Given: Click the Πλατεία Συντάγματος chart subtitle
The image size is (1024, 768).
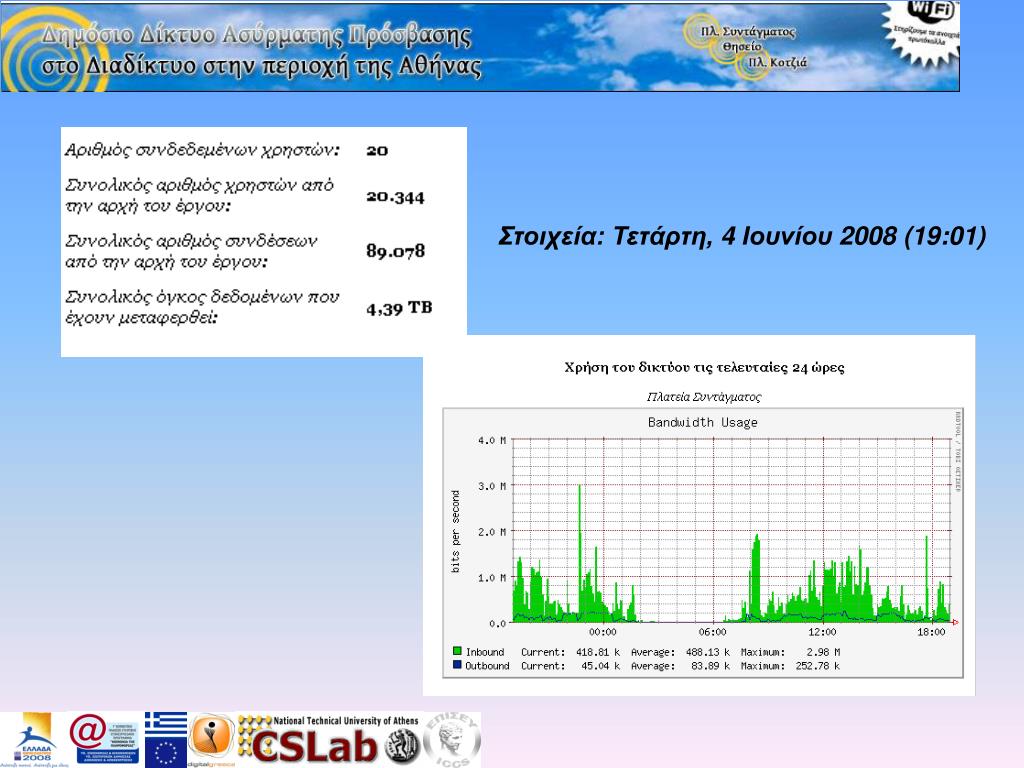Looking at the screenshot, I should pyautogui.click(x=704, y=397).
